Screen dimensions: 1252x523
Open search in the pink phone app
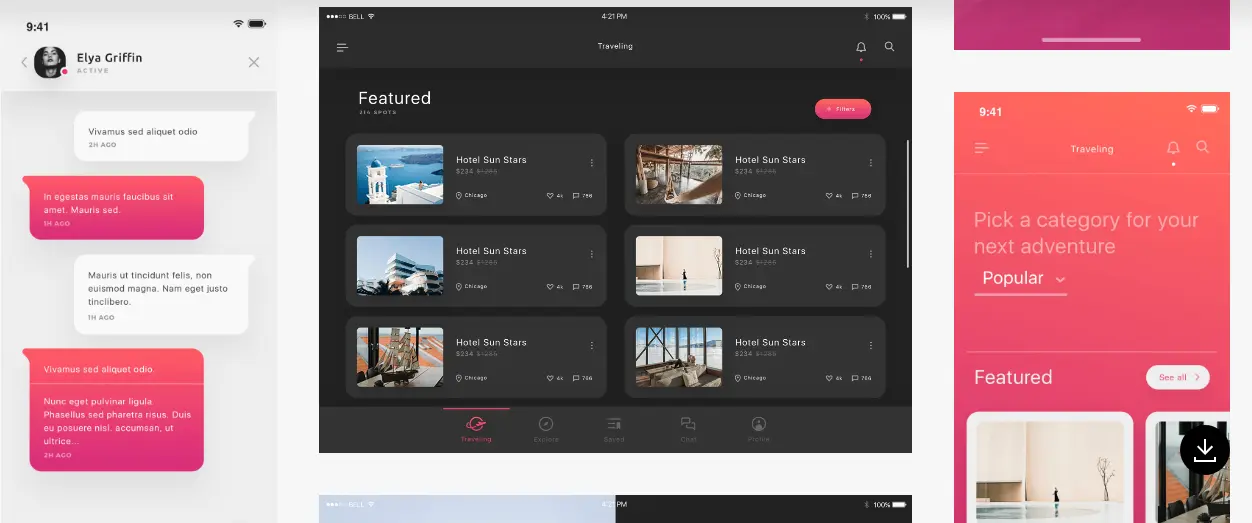coord(1203,147)
